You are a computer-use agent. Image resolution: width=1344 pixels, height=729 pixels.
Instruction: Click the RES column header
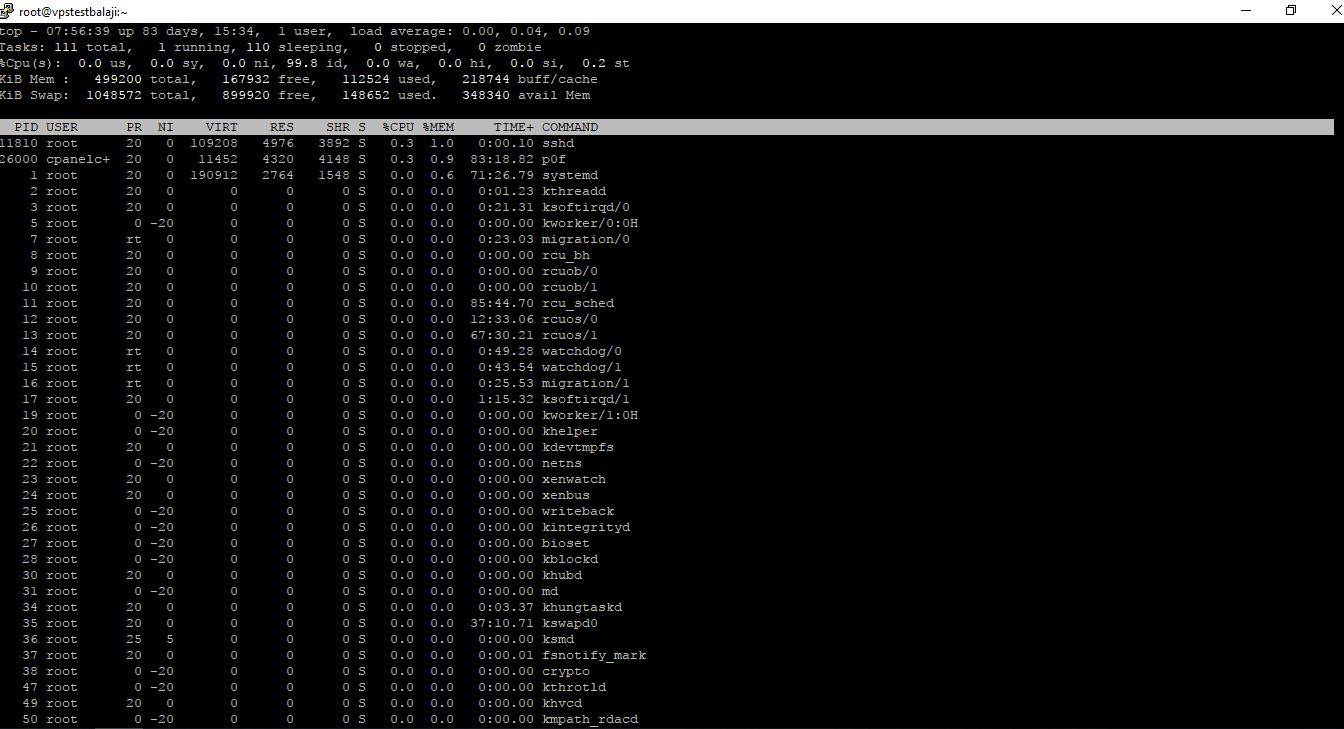(282, 127)
